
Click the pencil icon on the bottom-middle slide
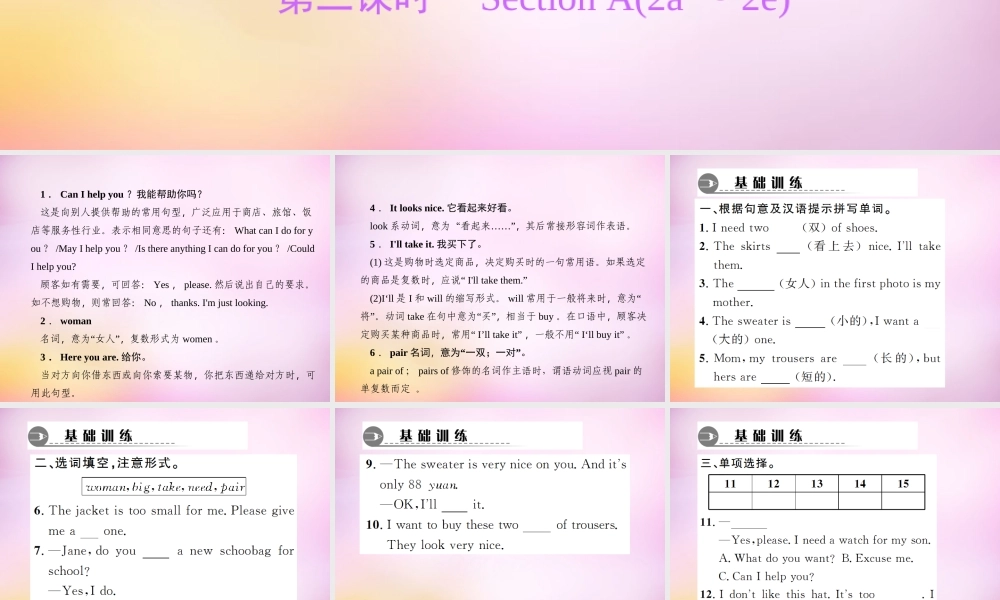click(x=373, y=435)
